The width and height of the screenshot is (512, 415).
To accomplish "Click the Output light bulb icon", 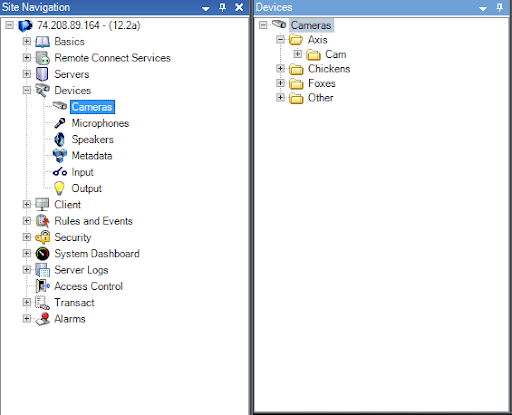I will pyautogui.click(x=59, y=188).
